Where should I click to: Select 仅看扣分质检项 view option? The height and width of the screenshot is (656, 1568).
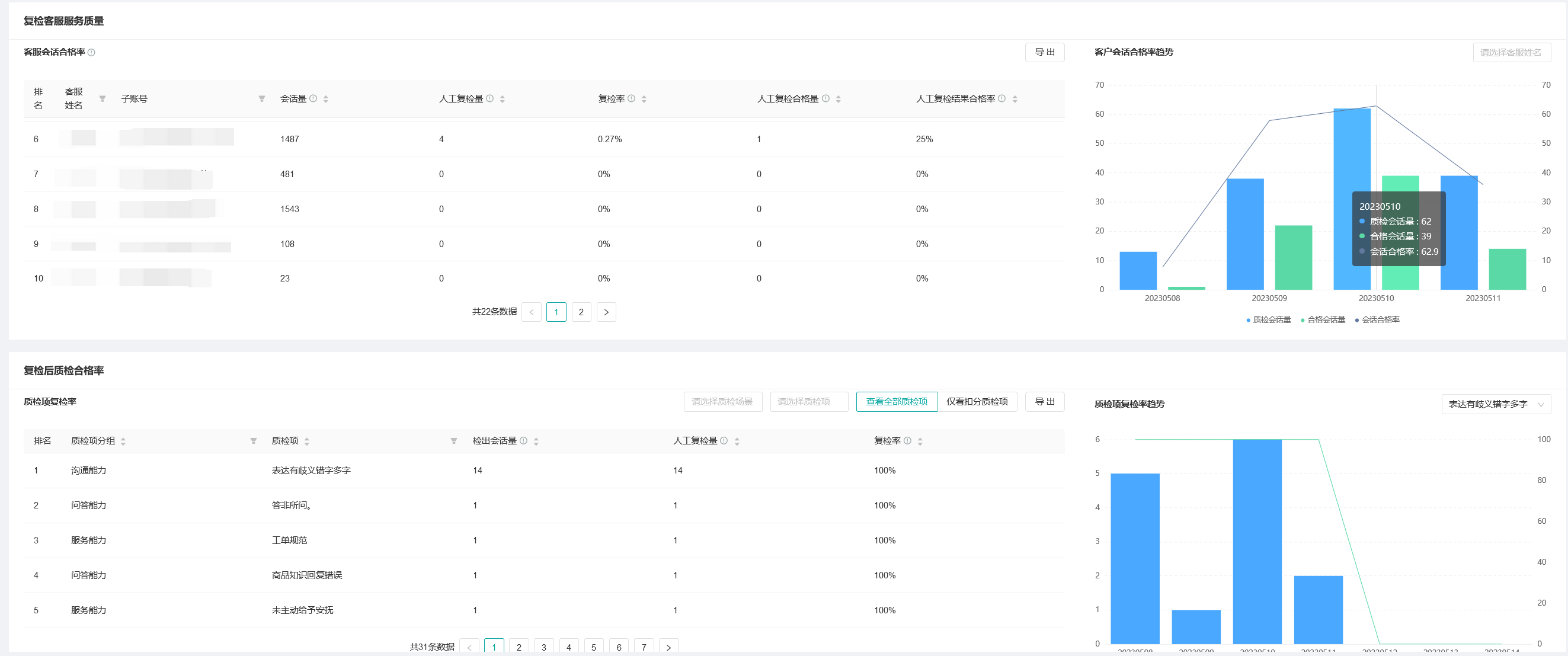(977, 402)
